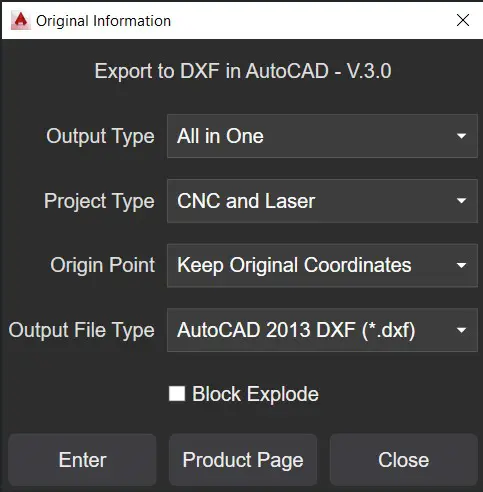The height and width of the screenshot is (492, 483).
Task: Expand the Origin Point dropdown arrow
Action: pyautogui.click(x=461, y=265)
